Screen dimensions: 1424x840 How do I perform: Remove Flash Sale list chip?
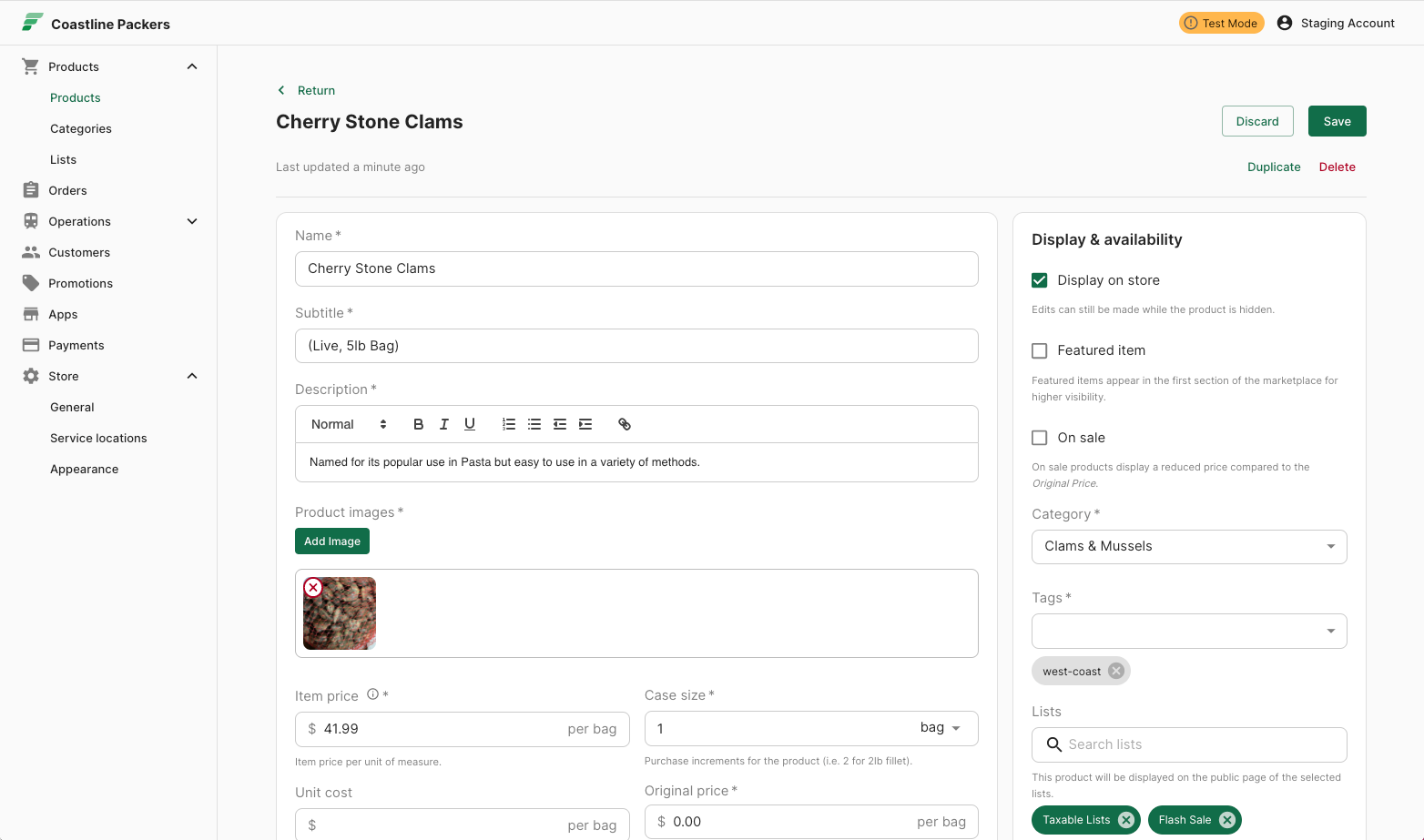point(1227,820)
